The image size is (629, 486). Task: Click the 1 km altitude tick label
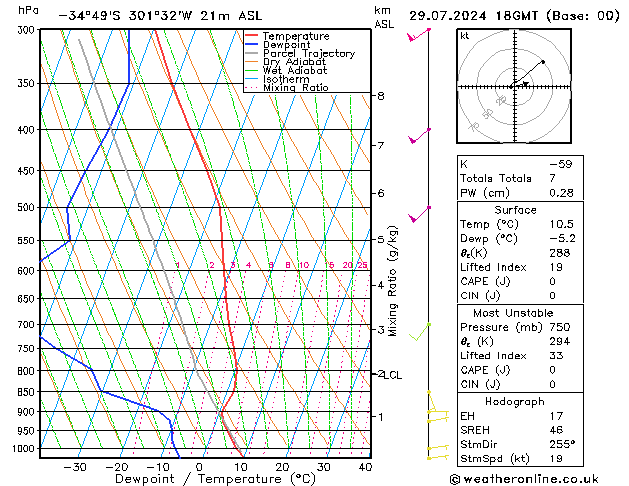point(380,417)
